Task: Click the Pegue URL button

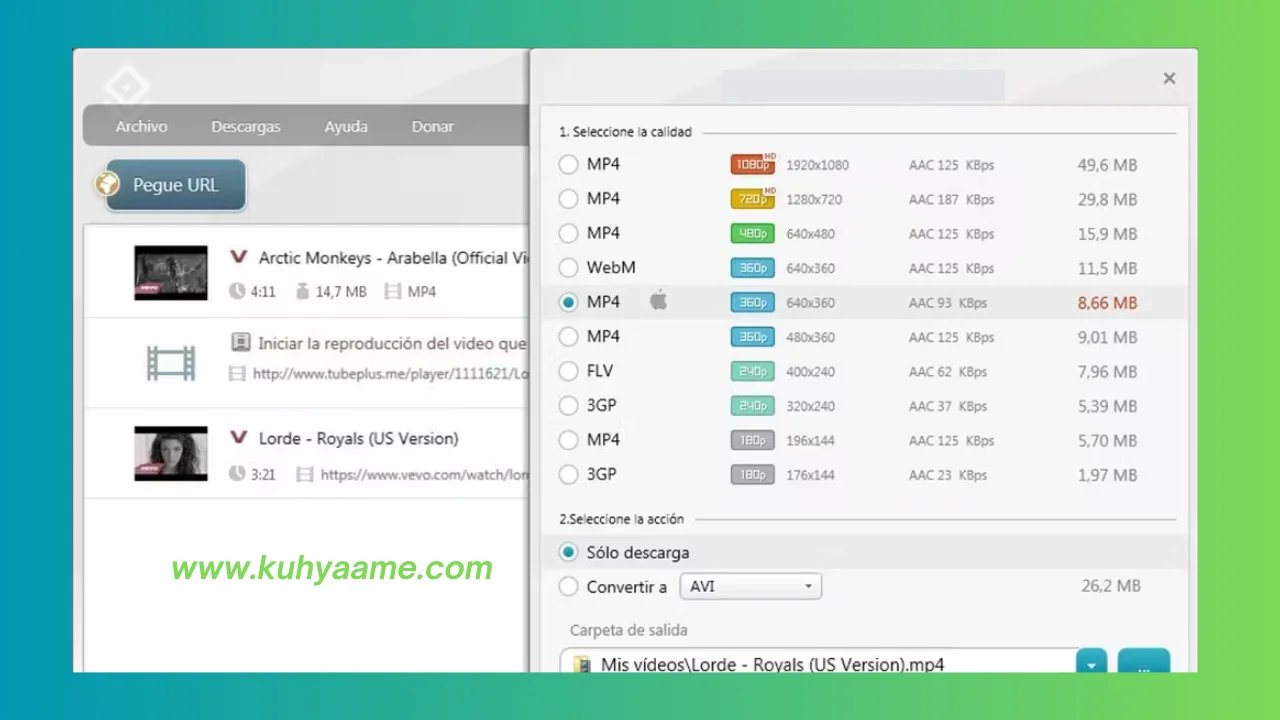Action: [x=175, y=185]
